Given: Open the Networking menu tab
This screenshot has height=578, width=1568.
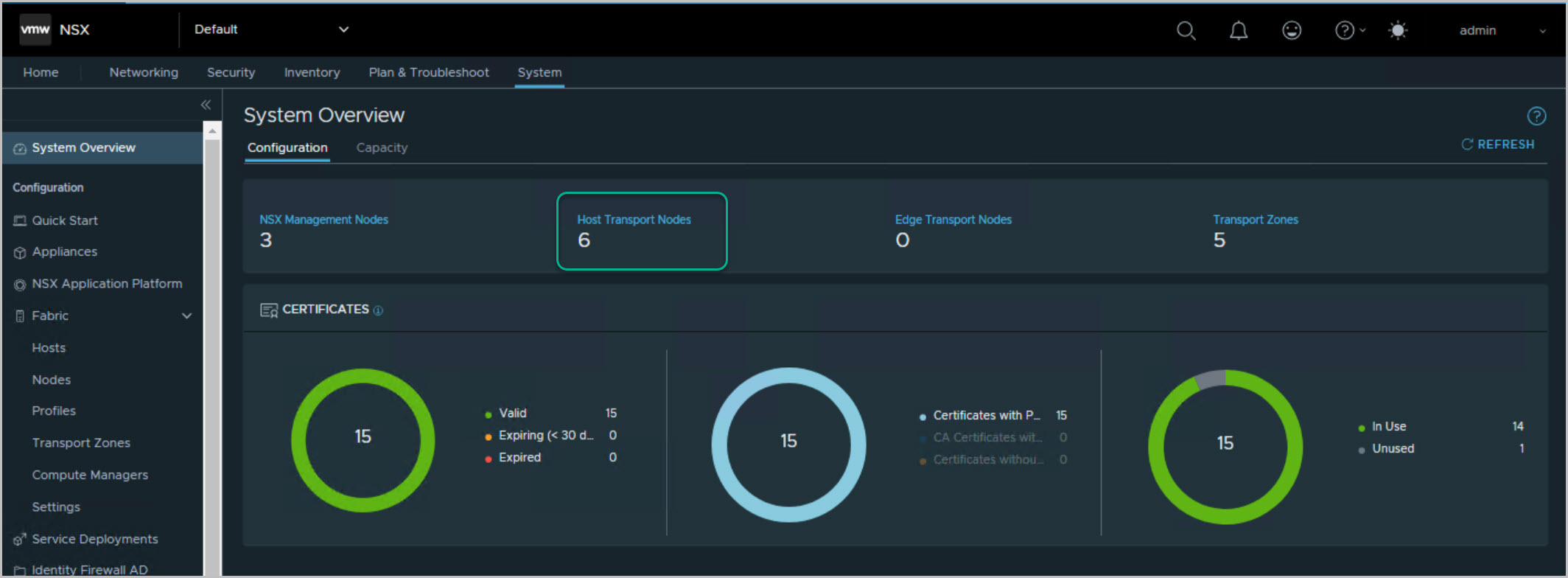Looking at the screenshot, I should [144, 72].
